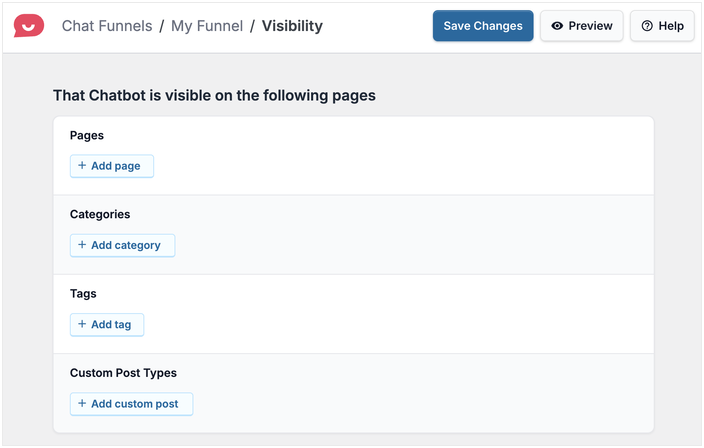The image size is (704, 448).
Task: Click the plus icon beside Add custom post
Action: (82, 403)
